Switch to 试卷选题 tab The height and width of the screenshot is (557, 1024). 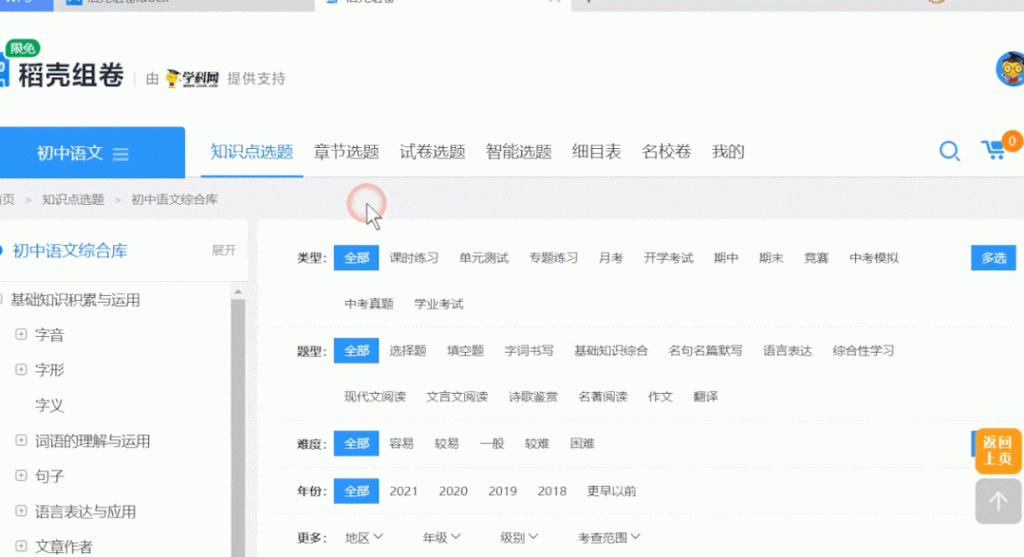(432, 152)
